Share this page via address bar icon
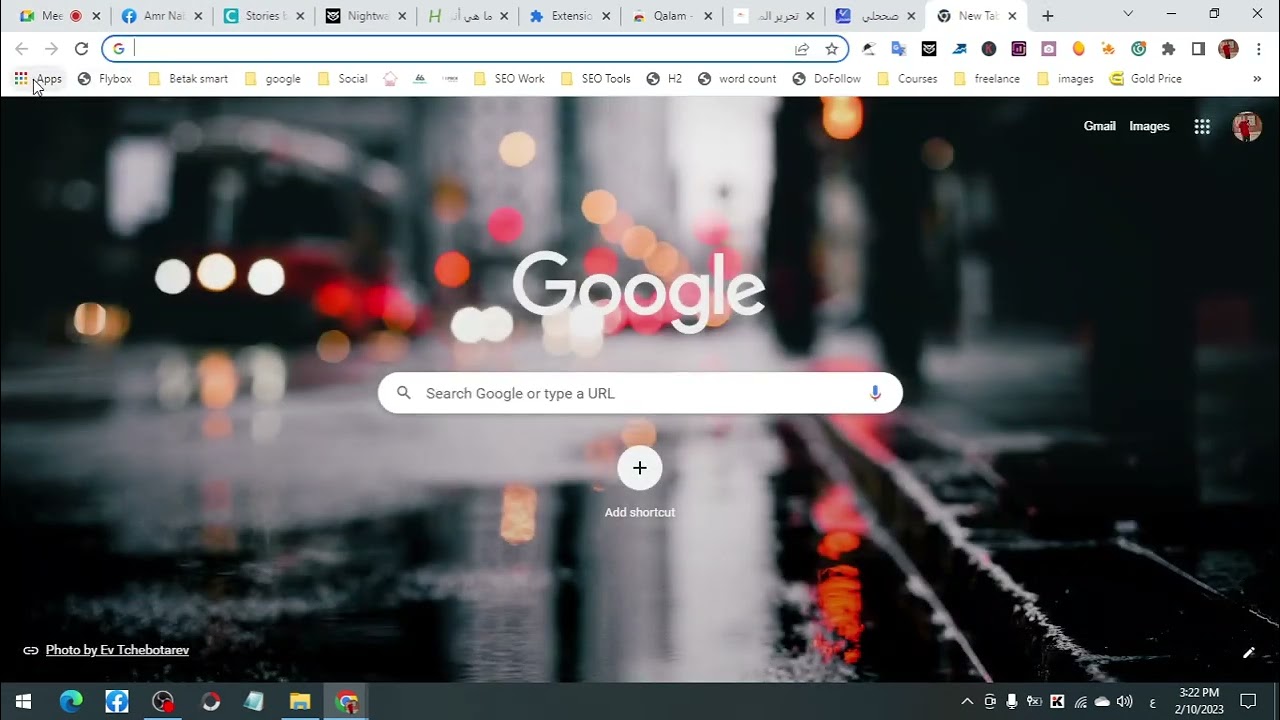The height and width of the screenshot is (720, 1280). pyautogui.click(x=802, y=49)
